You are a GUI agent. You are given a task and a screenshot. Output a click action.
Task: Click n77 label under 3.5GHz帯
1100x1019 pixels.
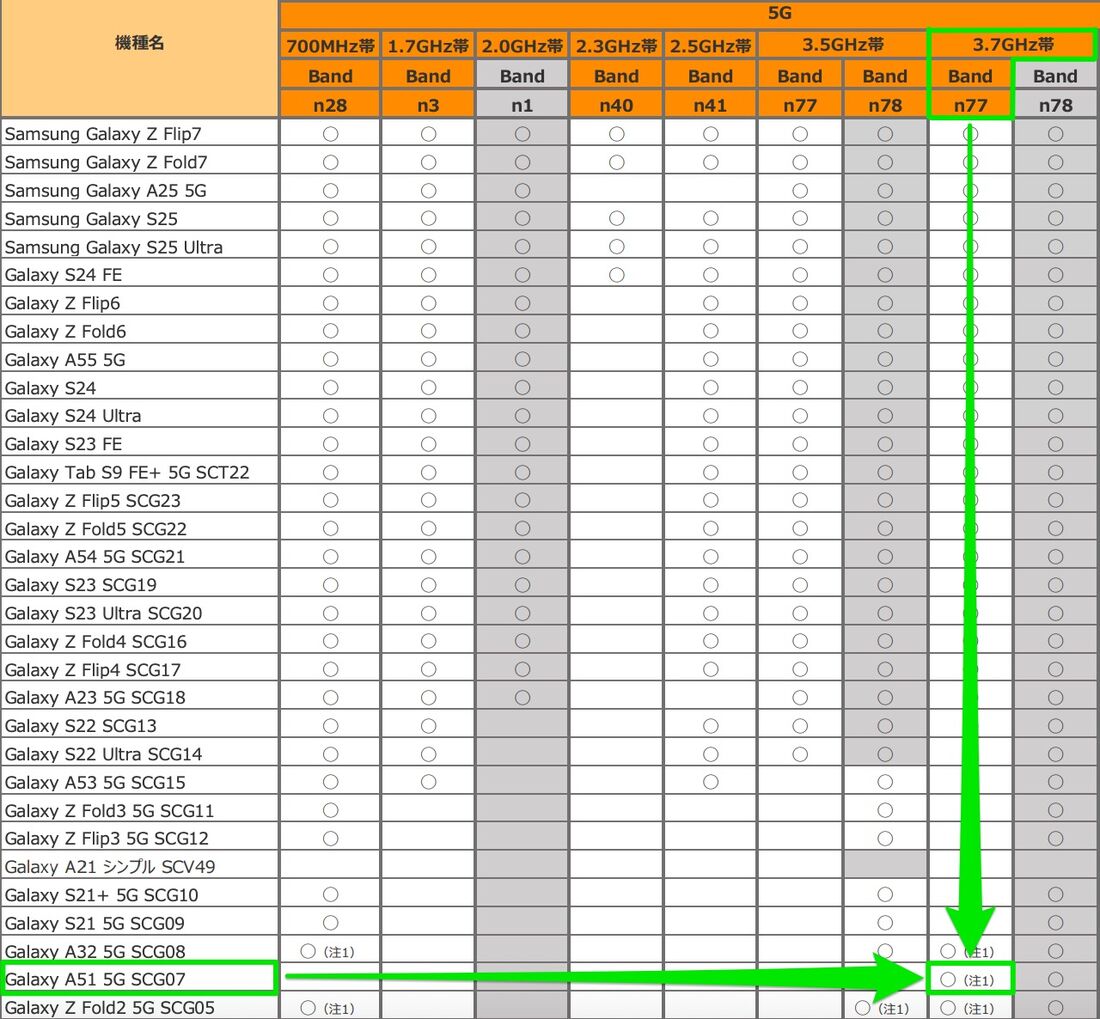(800, 105)
